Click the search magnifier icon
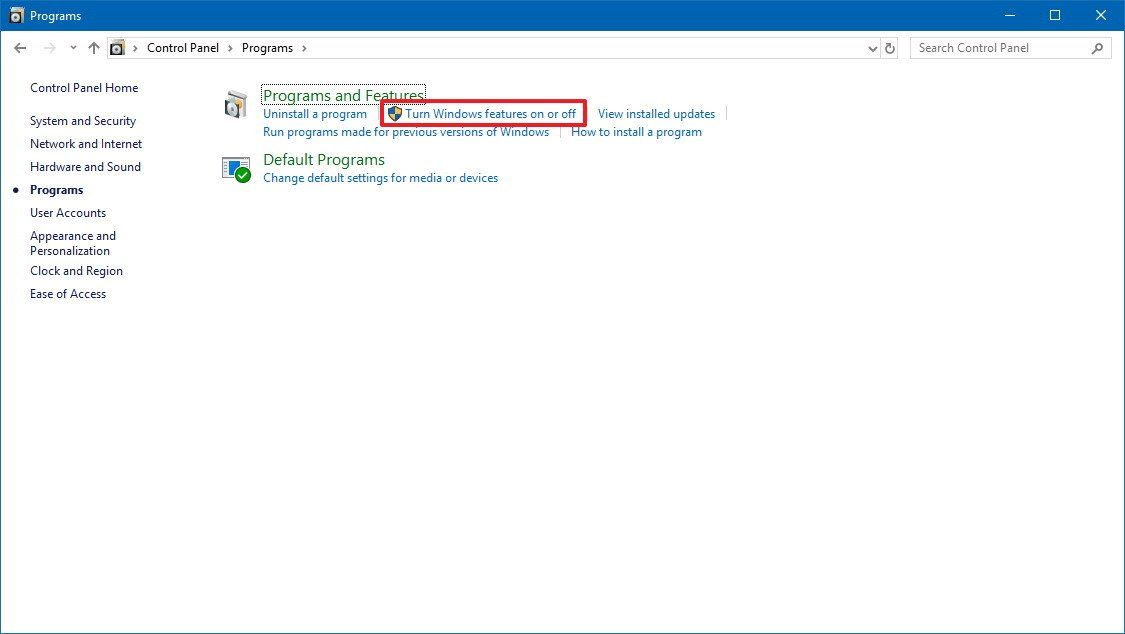 pos(1097,47)
